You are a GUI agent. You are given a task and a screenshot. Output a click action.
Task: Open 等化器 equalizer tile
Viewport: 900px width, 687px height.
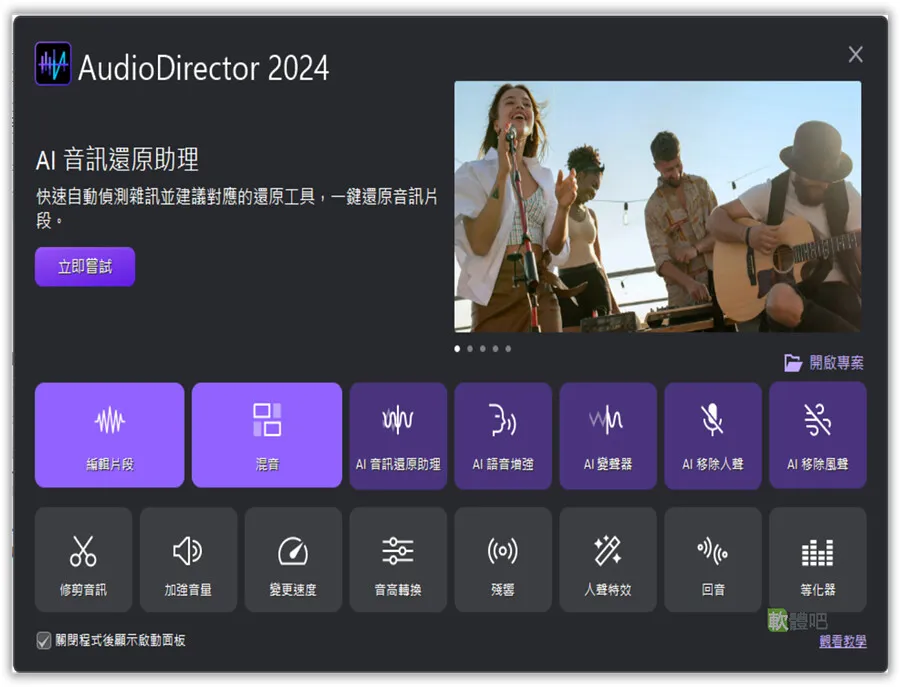818,560
